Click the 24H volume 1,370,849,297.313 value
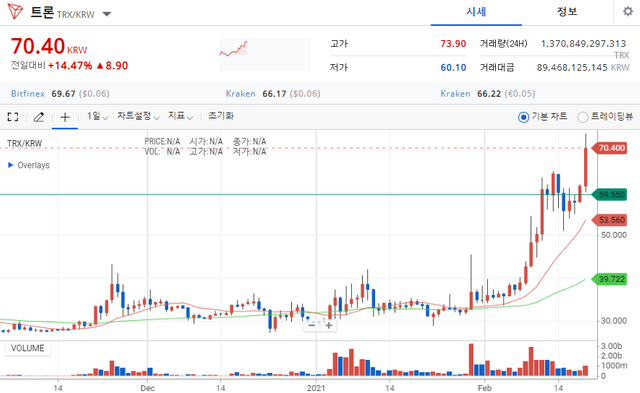640x393 pixels. 583,44
